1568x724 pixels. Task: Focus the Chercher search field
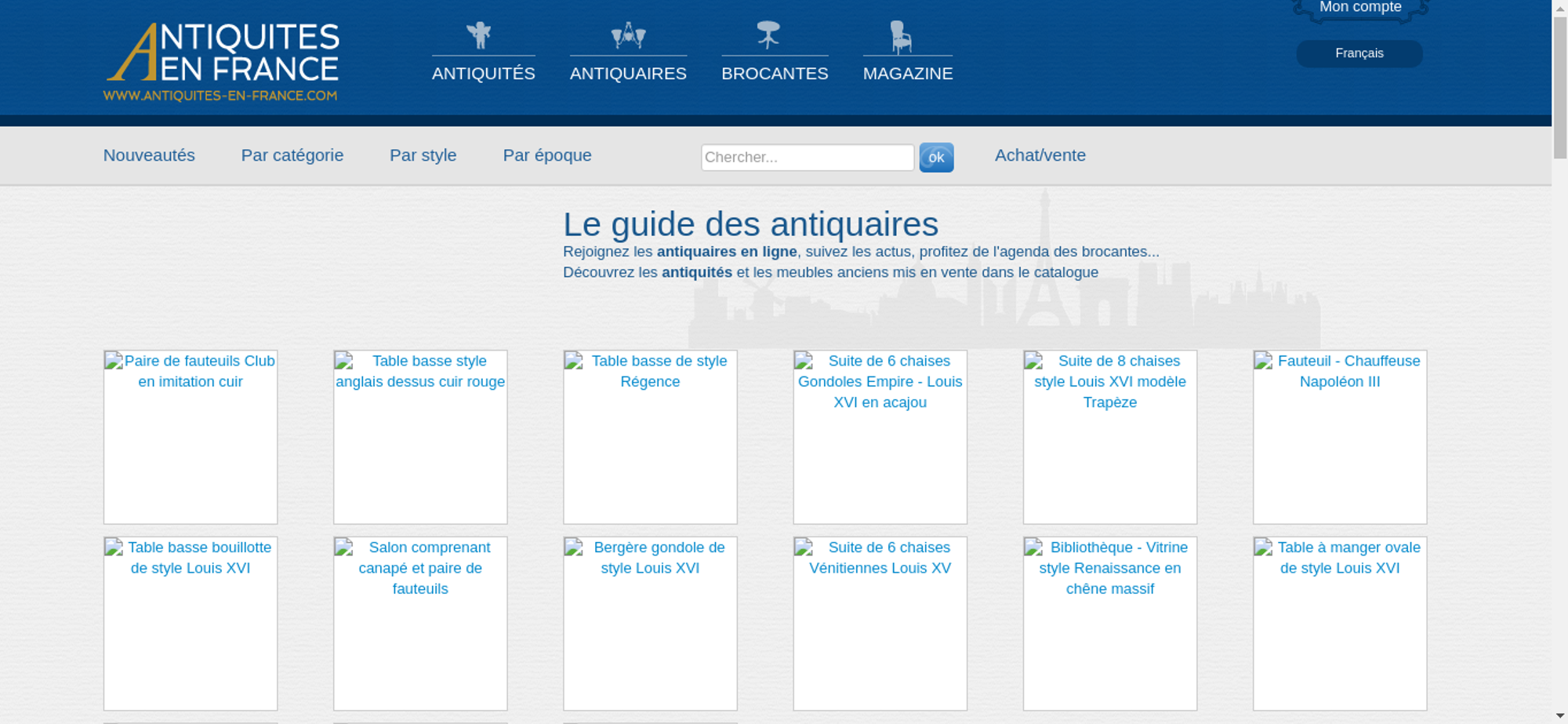pos(807,157)
